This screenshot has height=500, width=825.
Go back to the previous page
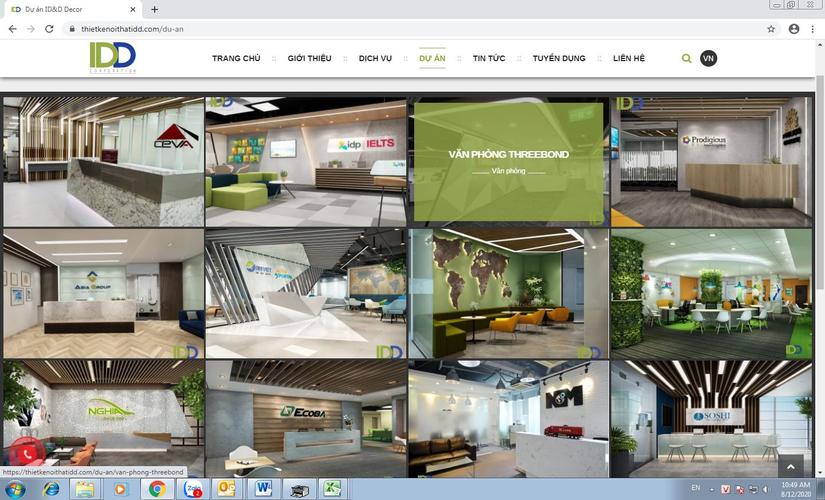point(12,29)
